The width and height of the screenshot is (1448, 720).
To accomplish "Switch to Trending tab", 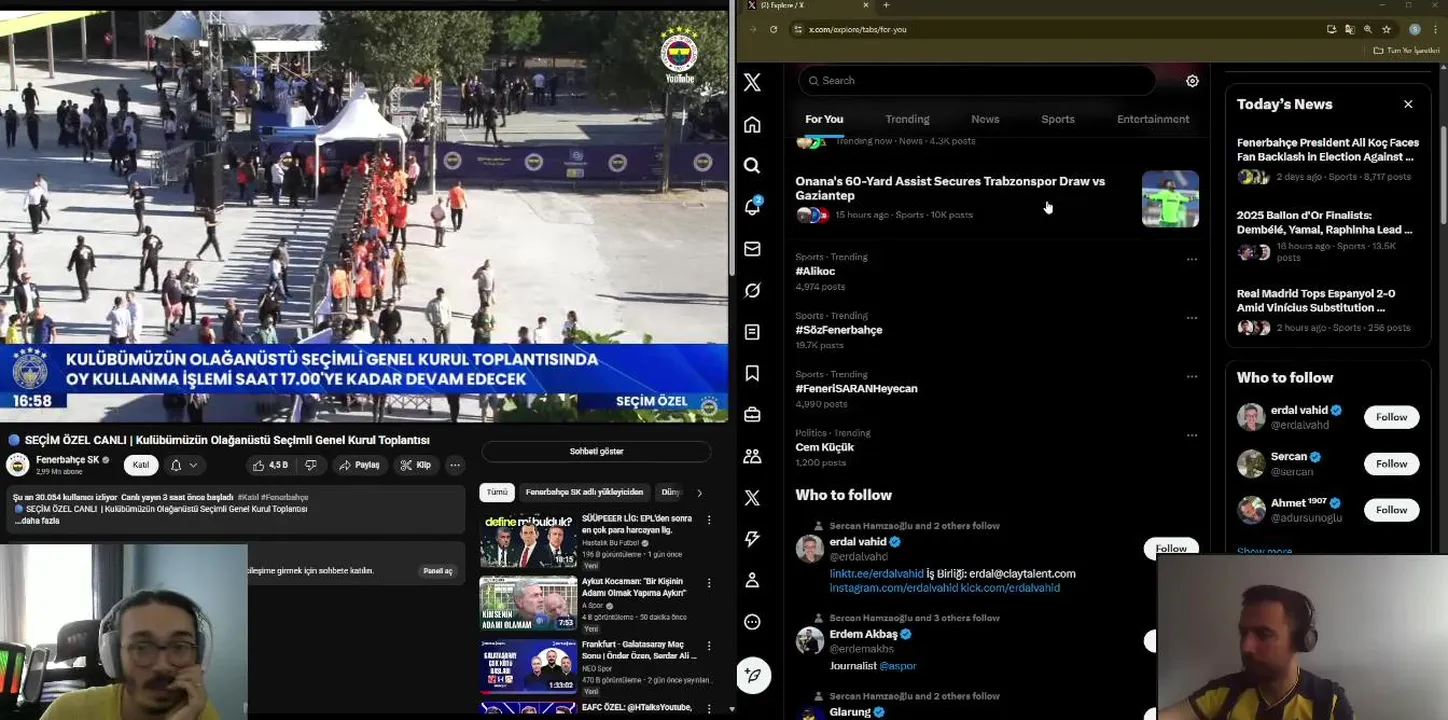I will point(907,119).
